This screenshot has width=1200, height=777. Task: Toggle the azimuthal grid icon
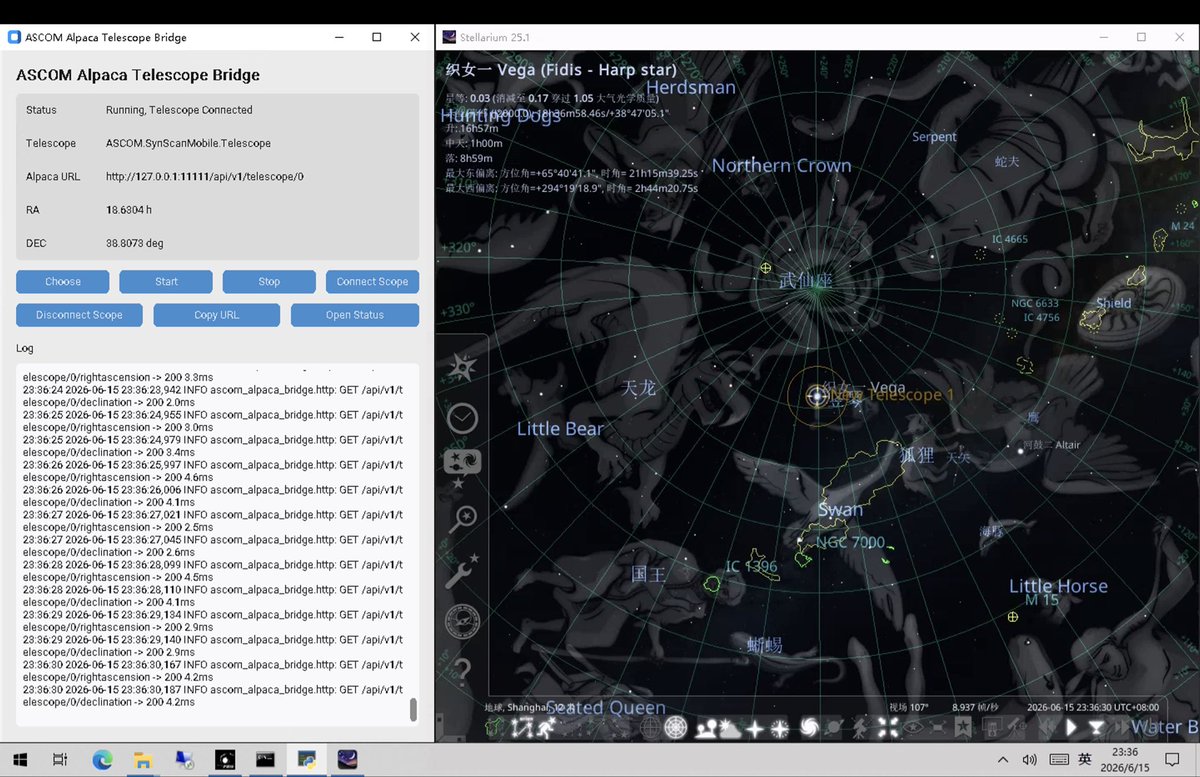point(675,727)
